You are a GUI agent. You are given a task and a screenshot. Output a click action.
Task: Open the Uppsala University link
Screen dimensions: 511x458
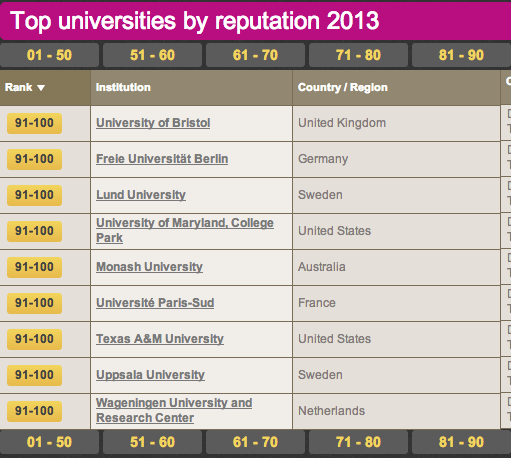point(150,375)
